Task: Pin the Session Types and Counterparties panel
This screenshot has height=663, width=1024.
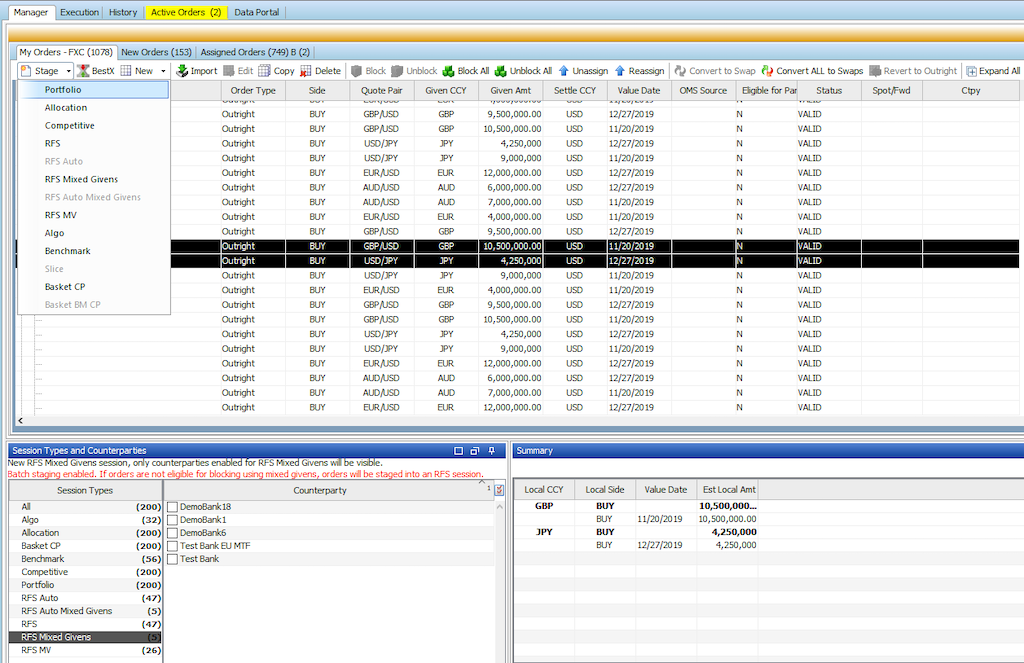Action: click(x=492, y=451)
